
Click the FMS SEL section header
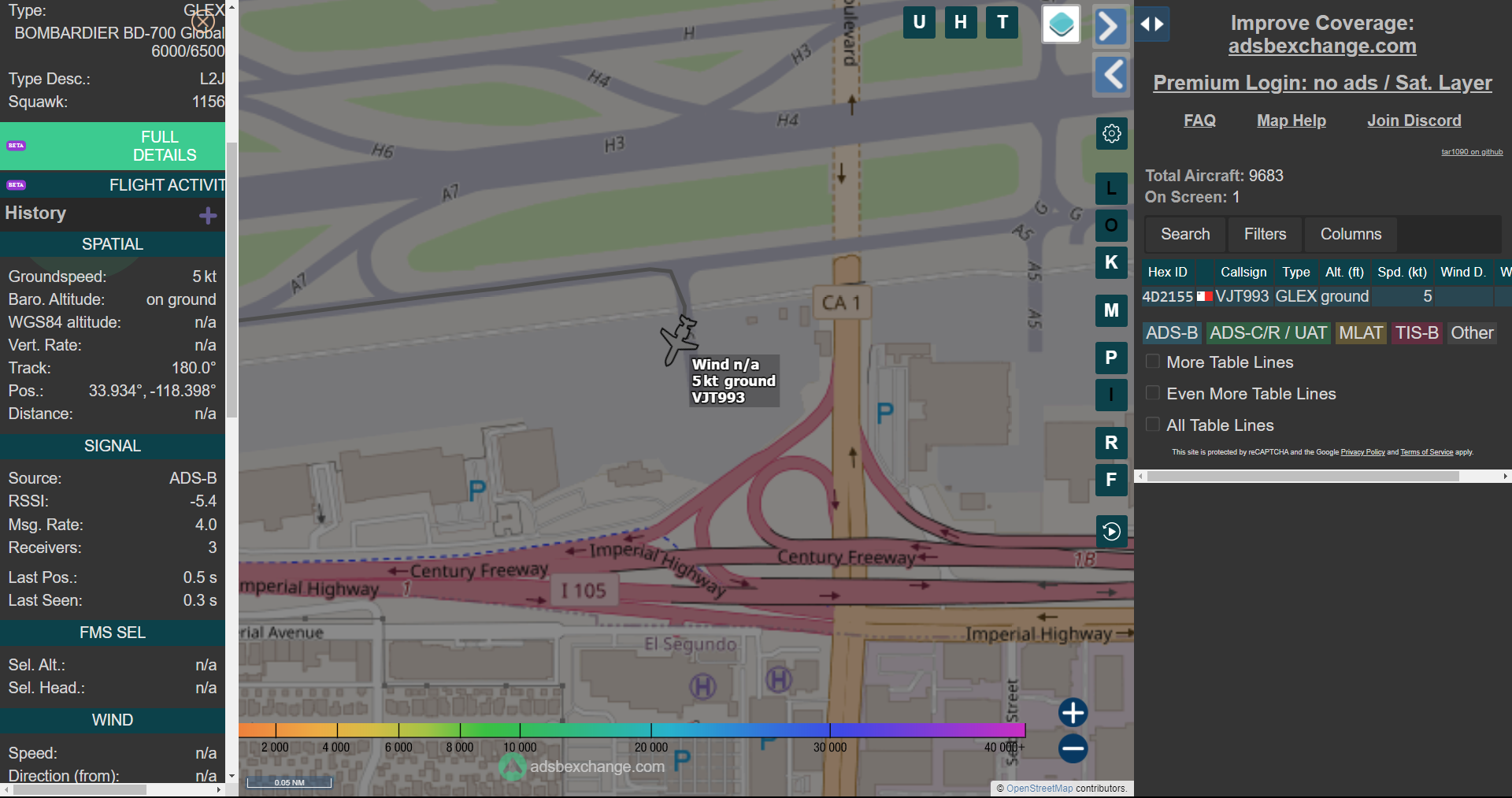(113, 633)
